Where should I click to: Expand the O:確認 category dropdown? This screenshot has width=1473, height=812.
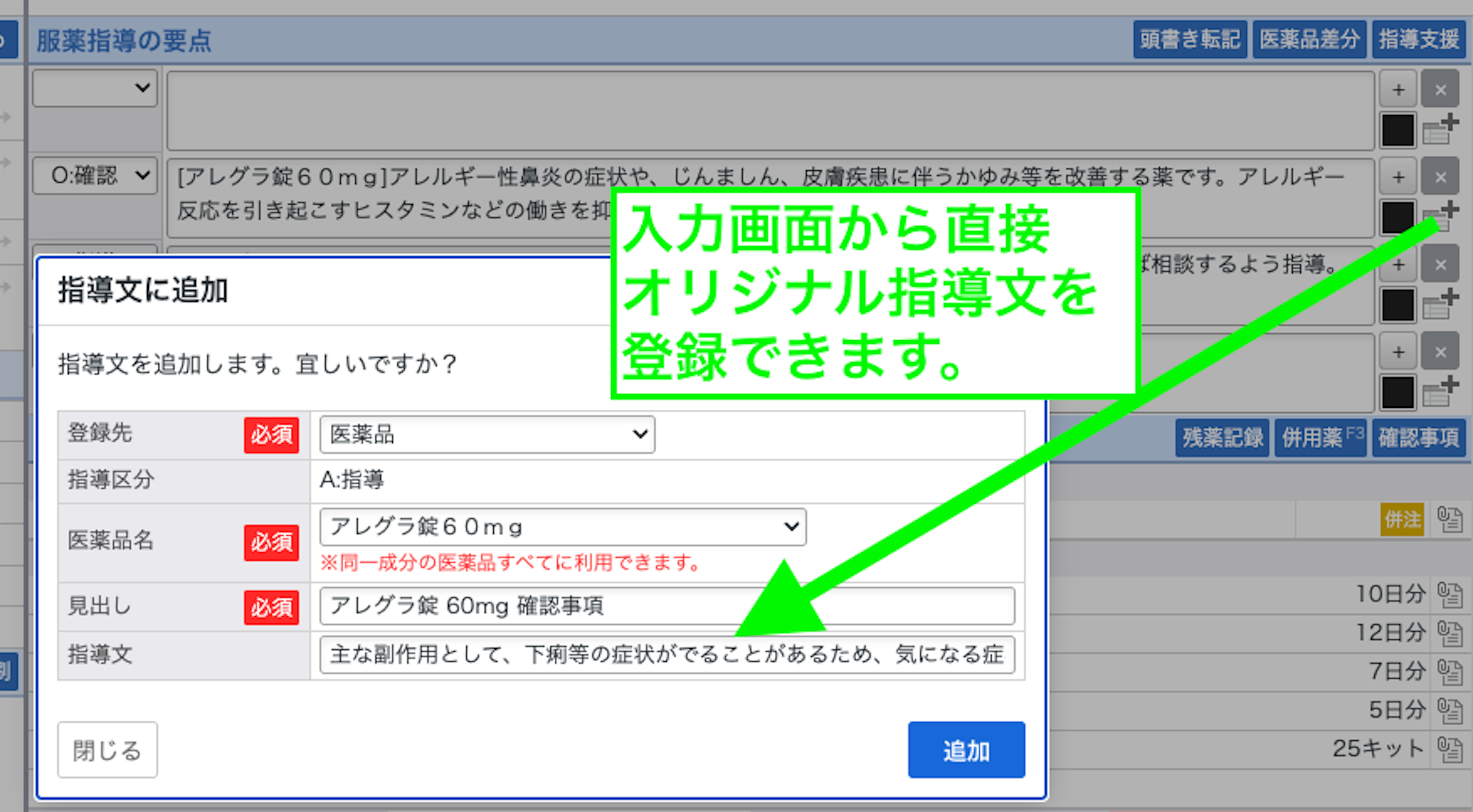[x=95, y=176]
